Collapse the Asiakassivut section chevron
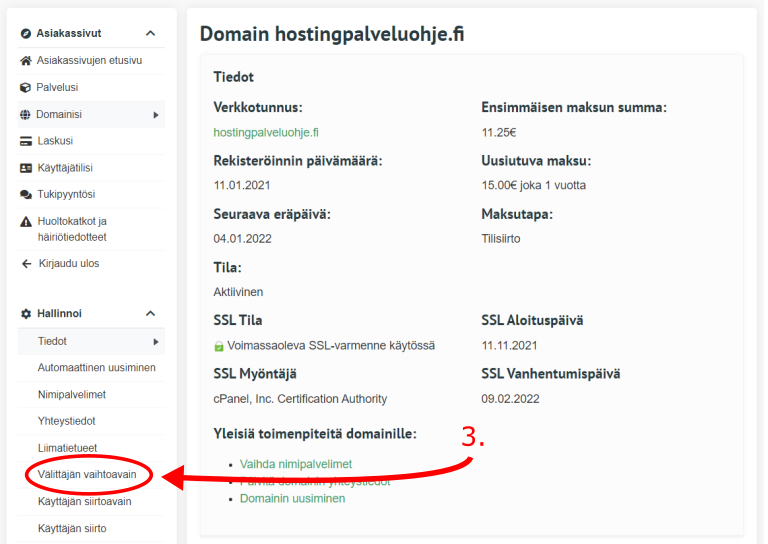This screenshot has height=544, width=768. click(150, 33)
